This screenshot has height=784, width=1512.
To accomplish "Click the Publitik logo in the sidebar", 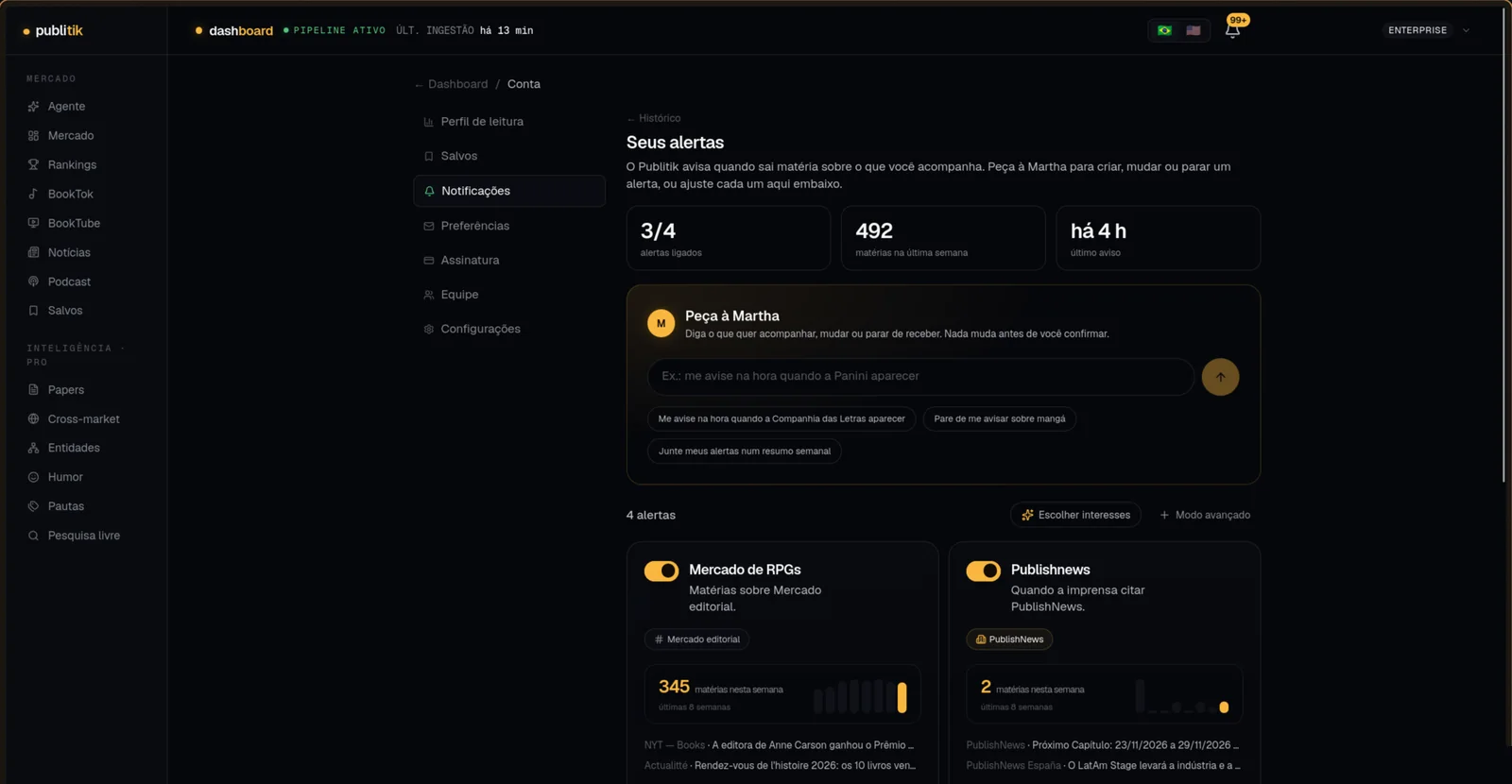I will 53,30.
